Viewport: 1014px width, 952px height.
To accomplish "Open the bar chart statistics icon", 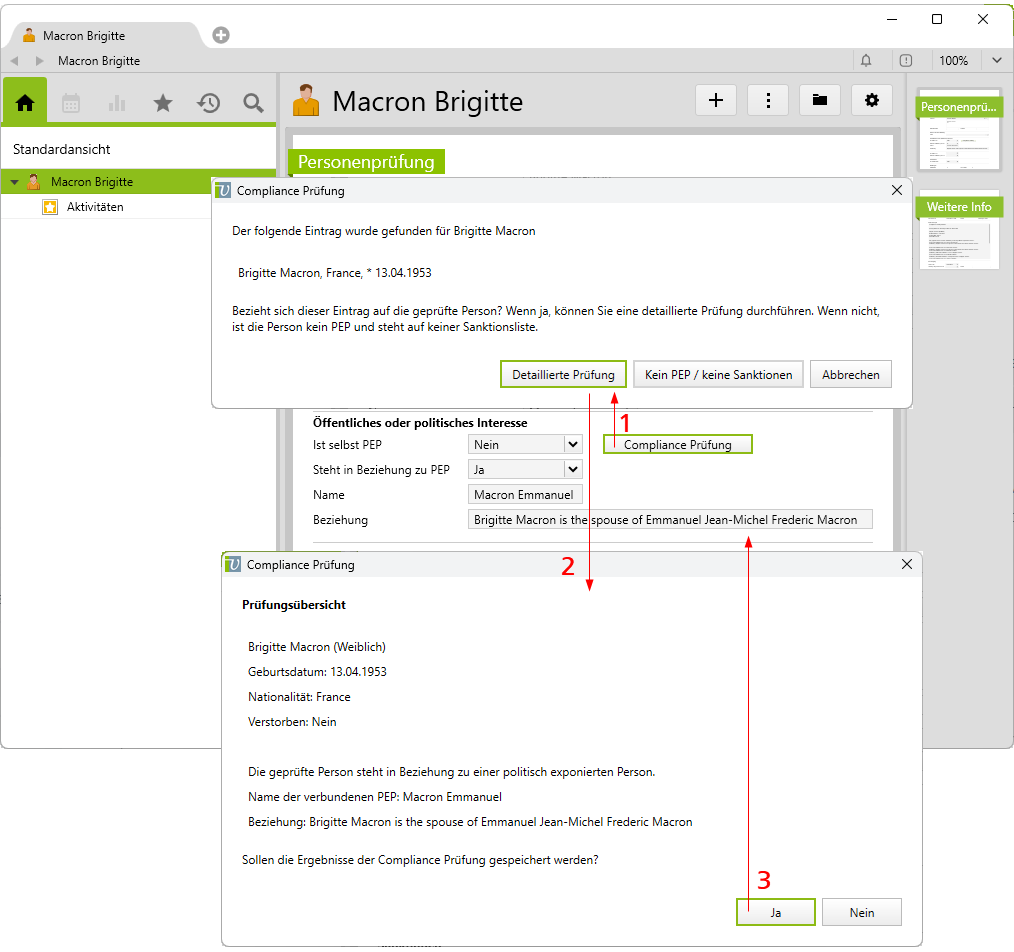I will (x=117, y=103).
